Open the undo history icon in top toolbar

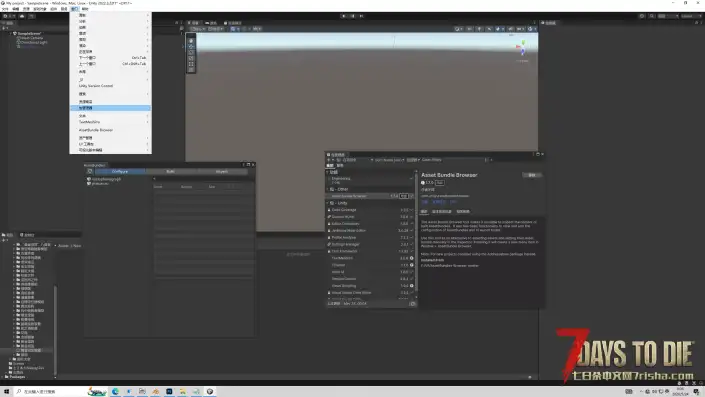tap(642, 16)
